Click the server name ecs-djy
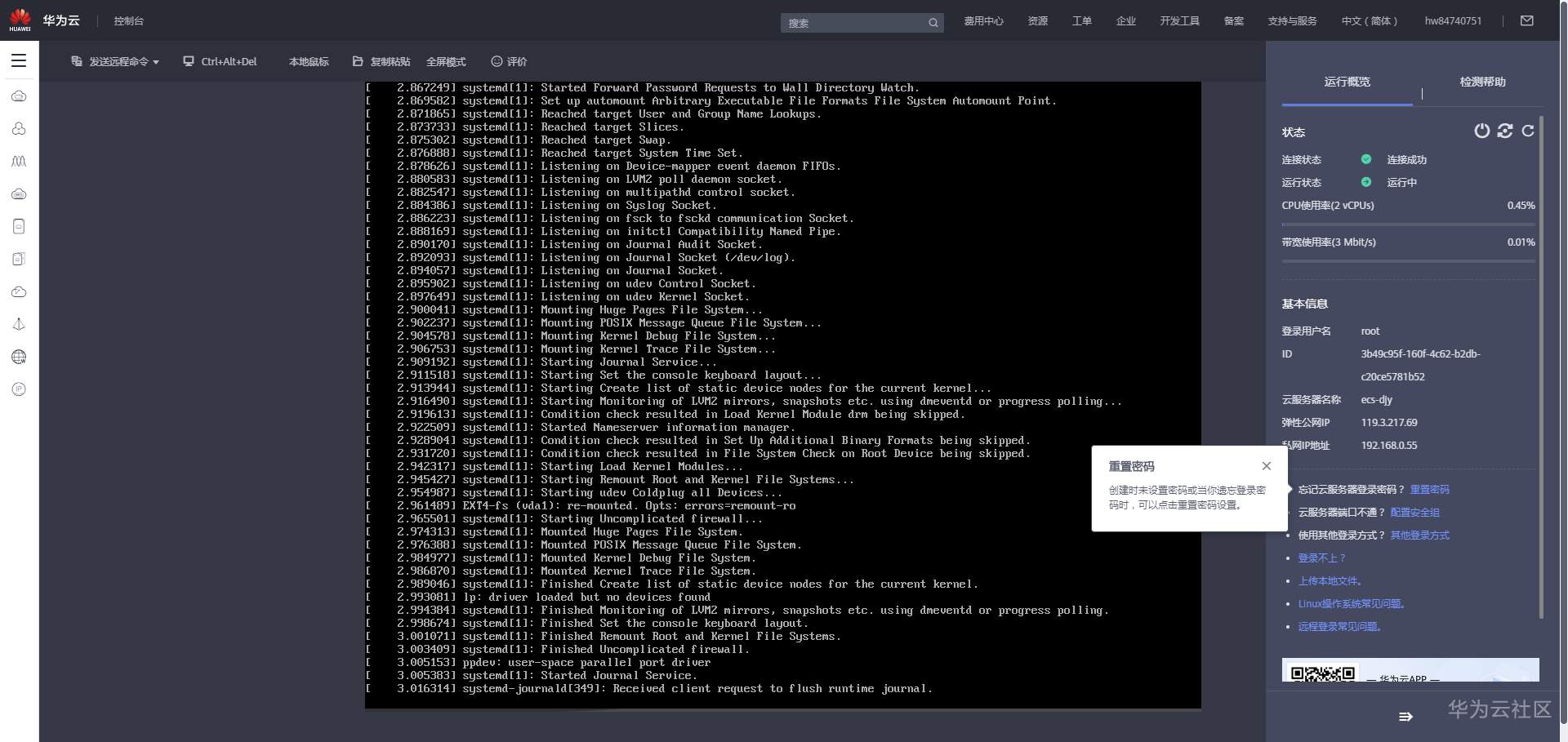 pyautogui.click(x=1377, y=400)
